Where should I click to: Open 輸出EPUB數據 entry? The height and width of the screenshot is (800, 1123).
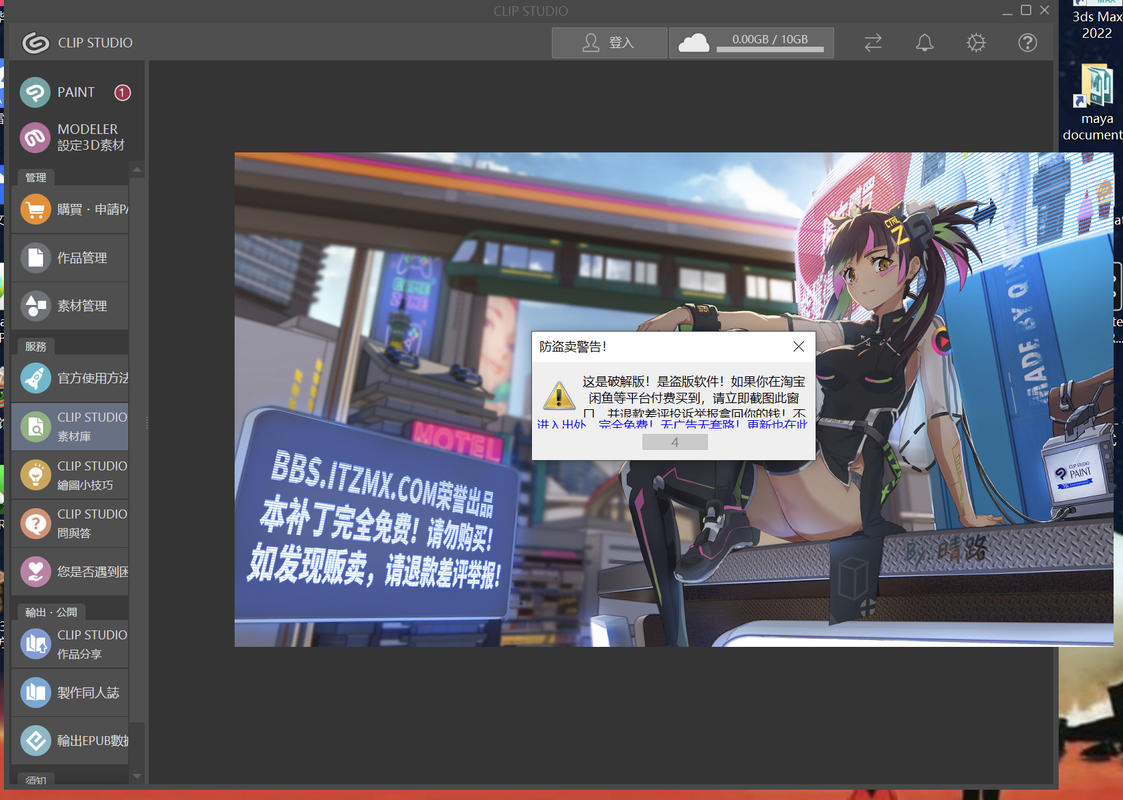[70, 741]
